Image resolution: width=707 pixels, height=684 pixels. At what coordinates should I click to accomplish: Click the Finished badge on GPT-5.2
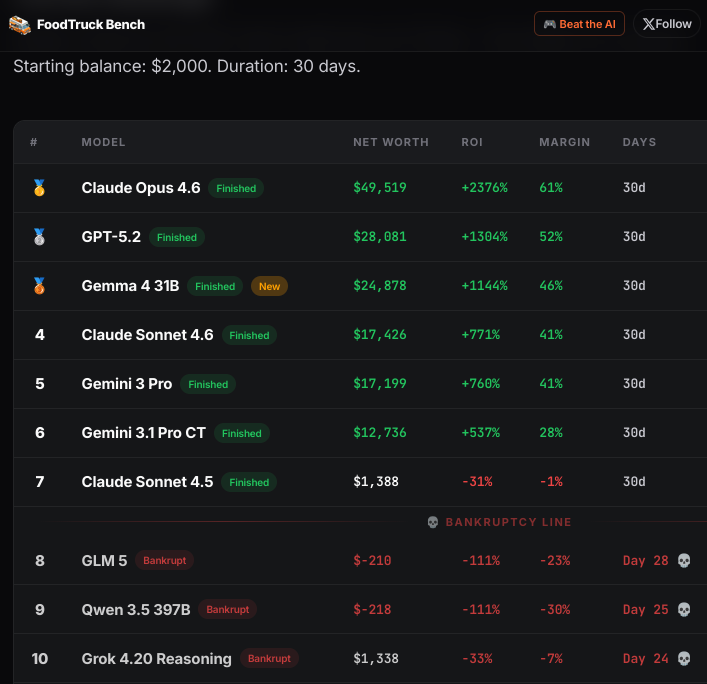(x=177, y=238)
